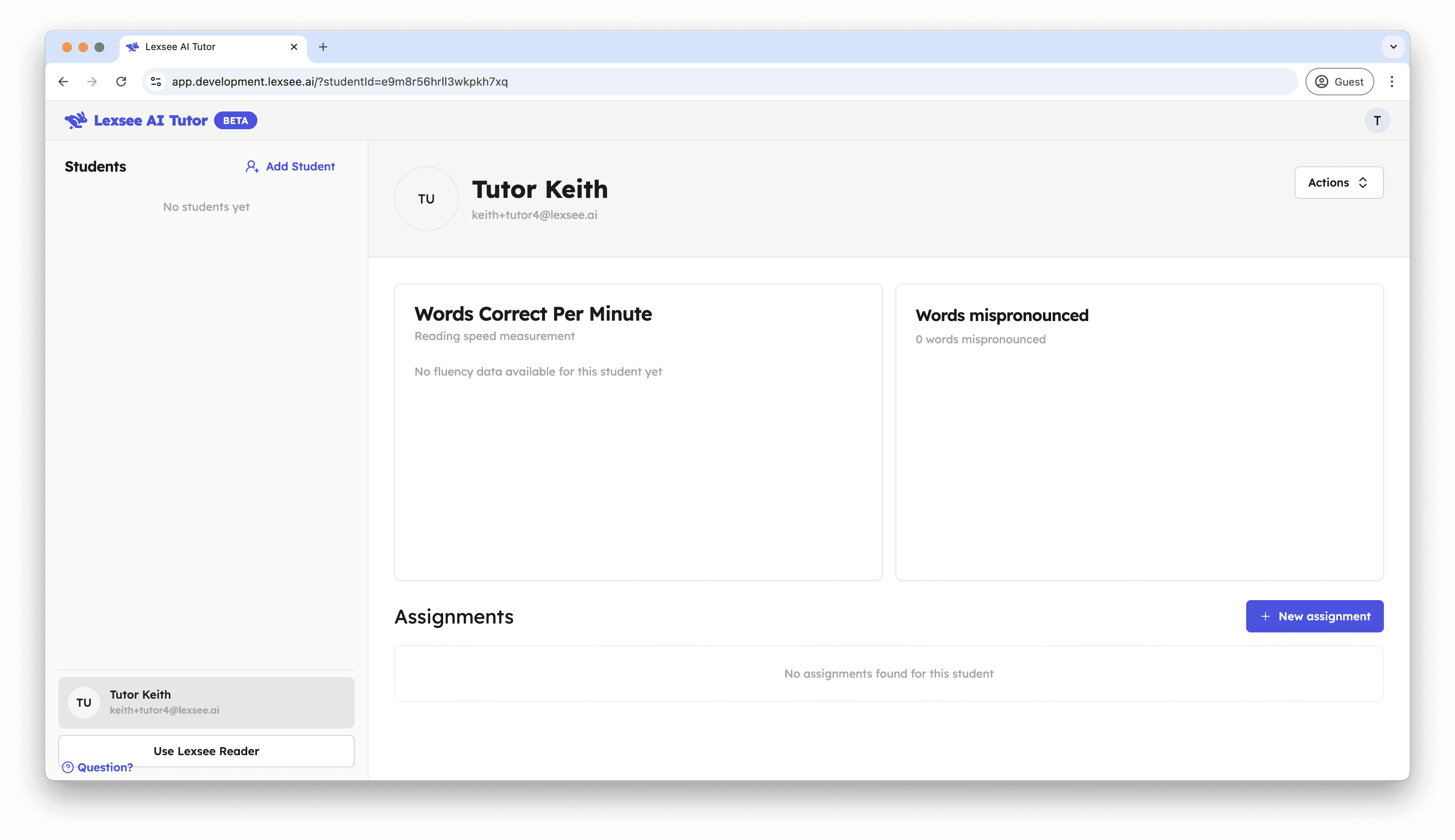Click the browser forward arrow

pyautogui.click(x=92, y=81)
